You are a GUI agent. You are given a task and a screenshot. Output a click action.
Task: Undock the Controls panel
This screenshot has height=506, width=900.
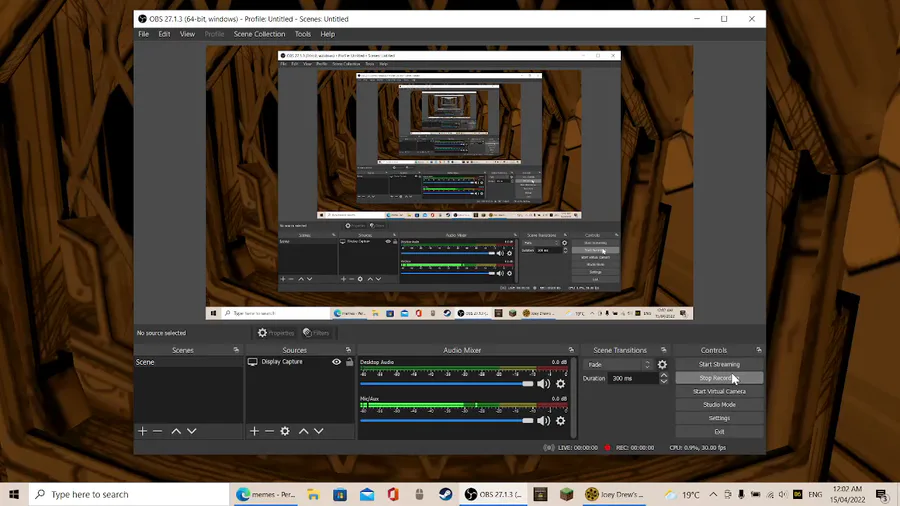tap(759, 350)
